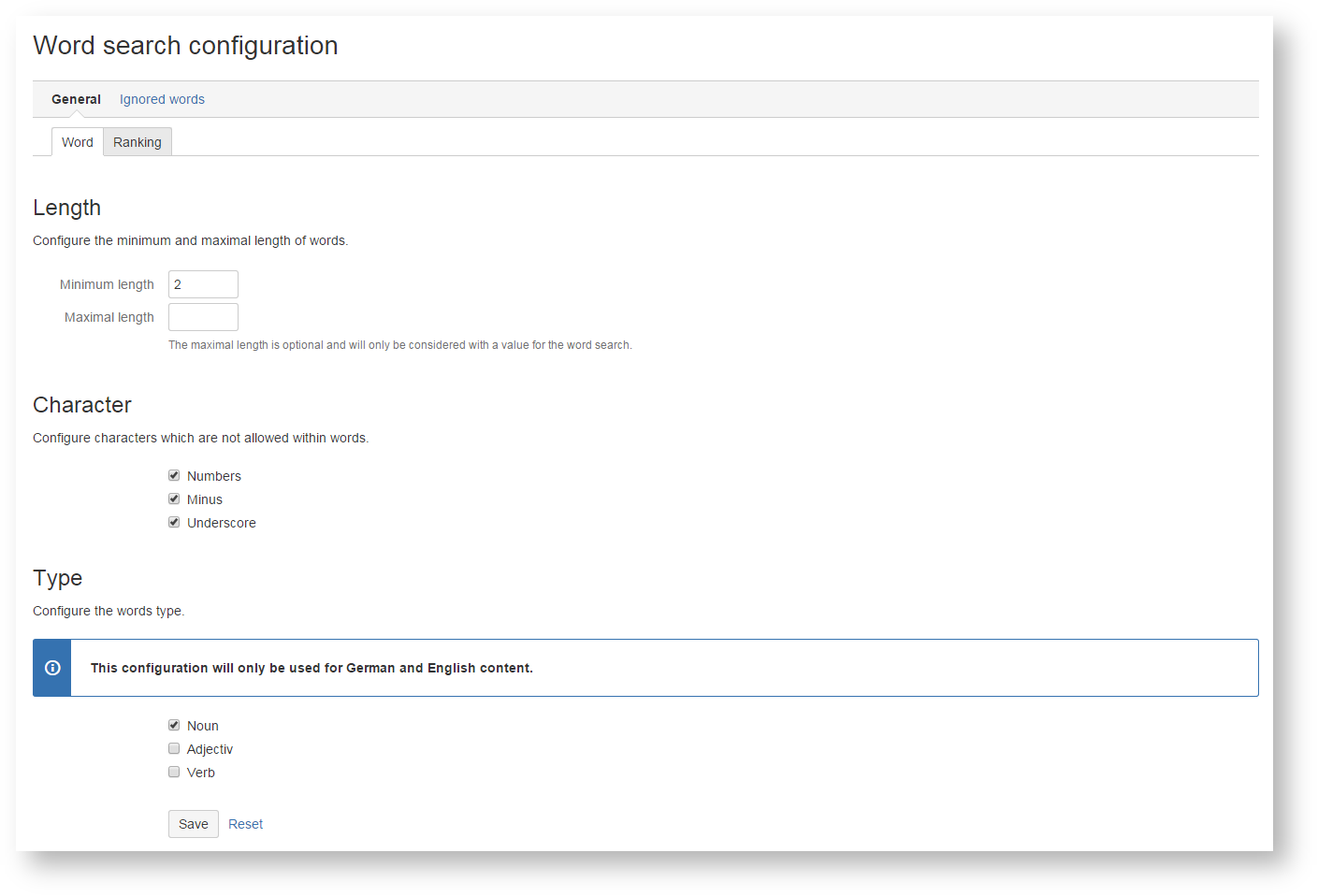Toggle the Minus character checkbox
1318x896 pixels.
click(x=174, y=499)
